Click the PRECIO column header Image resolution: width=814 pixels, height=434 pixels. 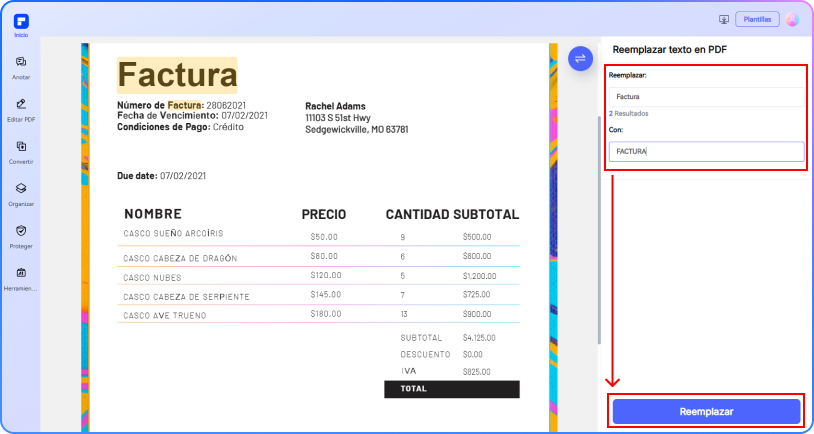point(324,214)
